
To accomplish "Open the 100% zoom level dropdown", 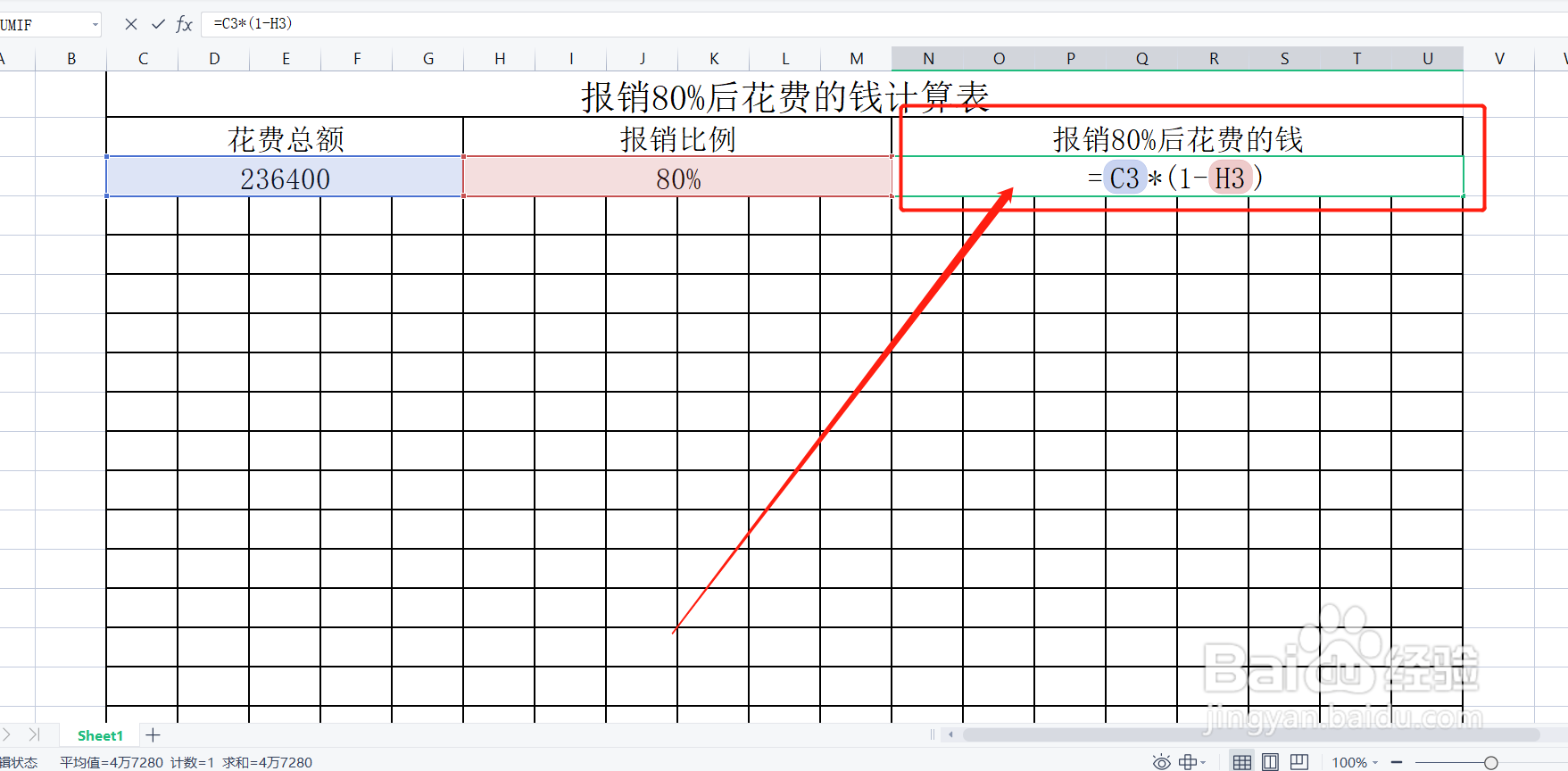I will [x=1355, y=762].
